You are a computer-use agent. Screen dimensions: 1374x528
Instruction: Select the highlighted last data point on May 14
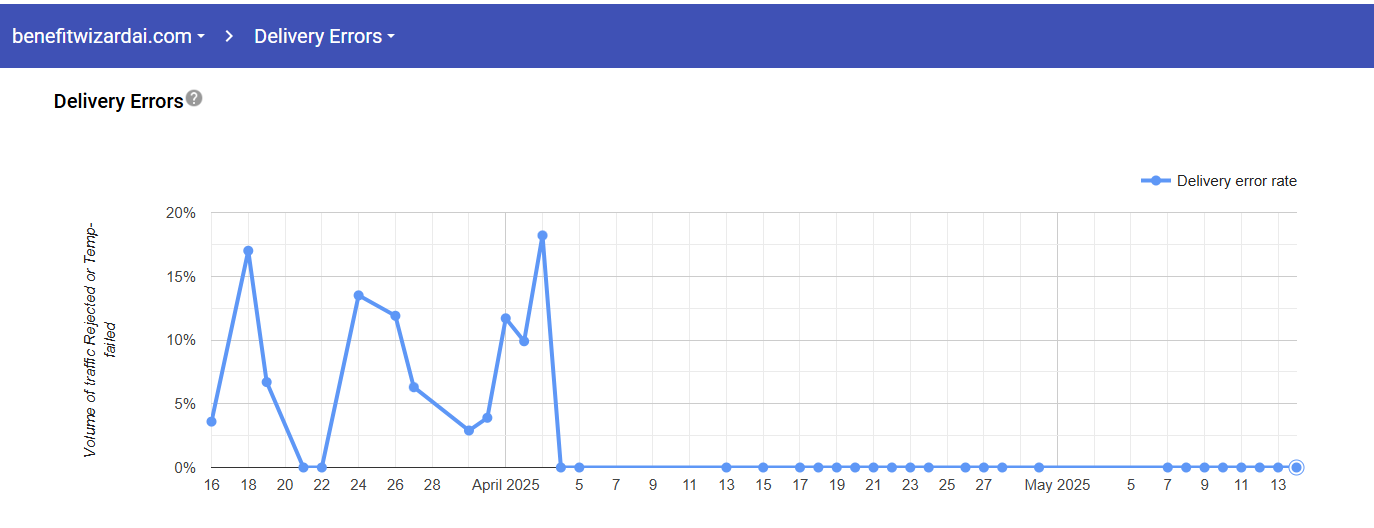point(1296,467)
